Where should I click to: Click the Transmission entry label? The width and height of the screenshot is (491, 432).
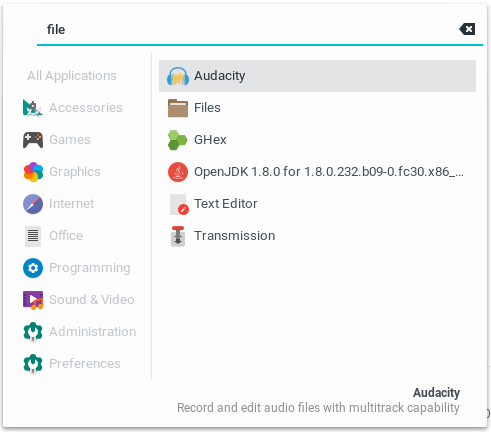(234, 236)
